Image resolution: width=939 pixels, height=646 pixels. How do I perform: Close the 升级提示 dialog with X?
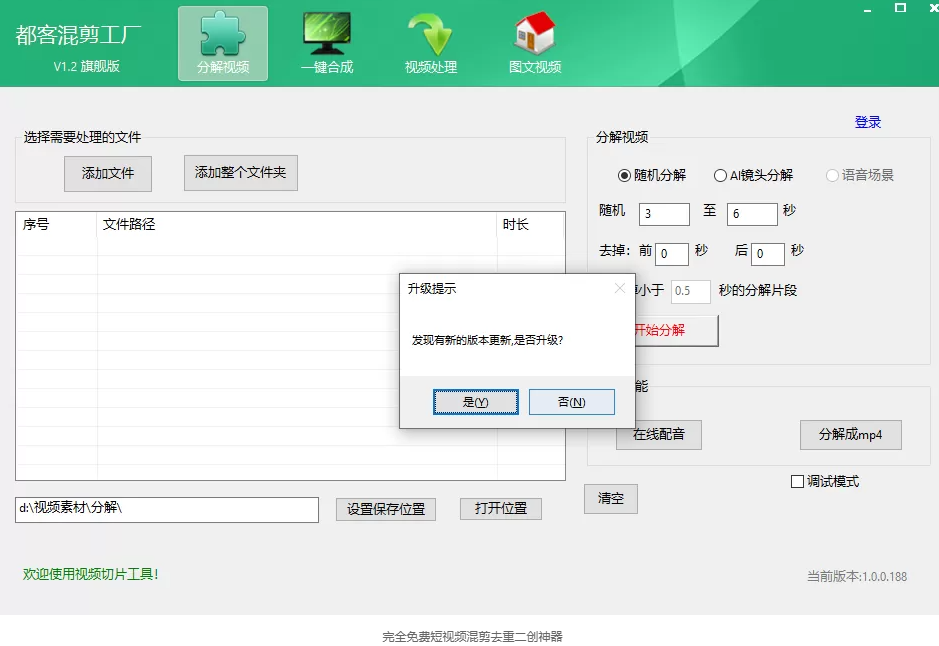[620, 289]
